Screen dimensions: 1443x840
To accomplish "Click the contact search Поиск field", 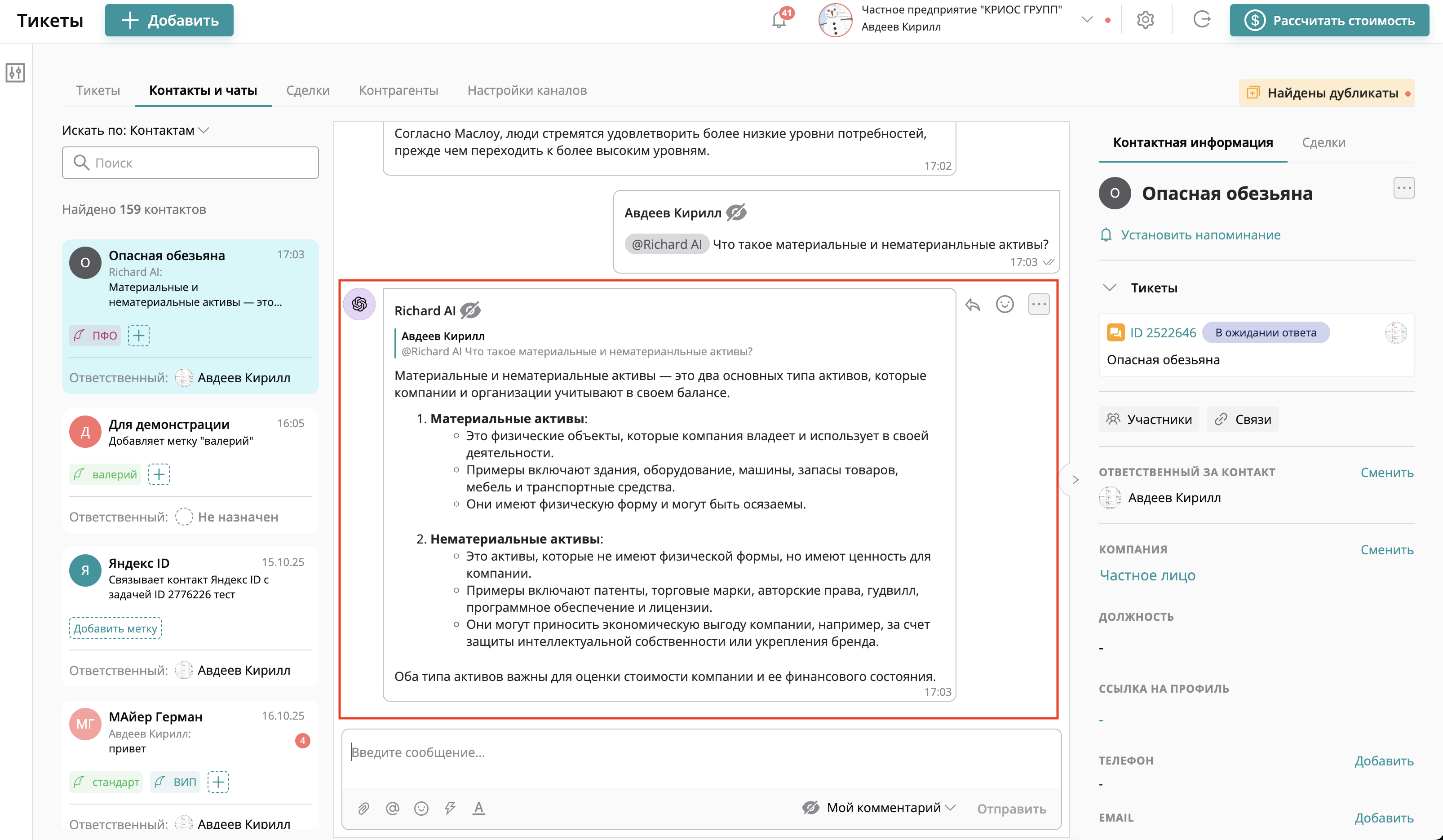I will coord(190,163).
